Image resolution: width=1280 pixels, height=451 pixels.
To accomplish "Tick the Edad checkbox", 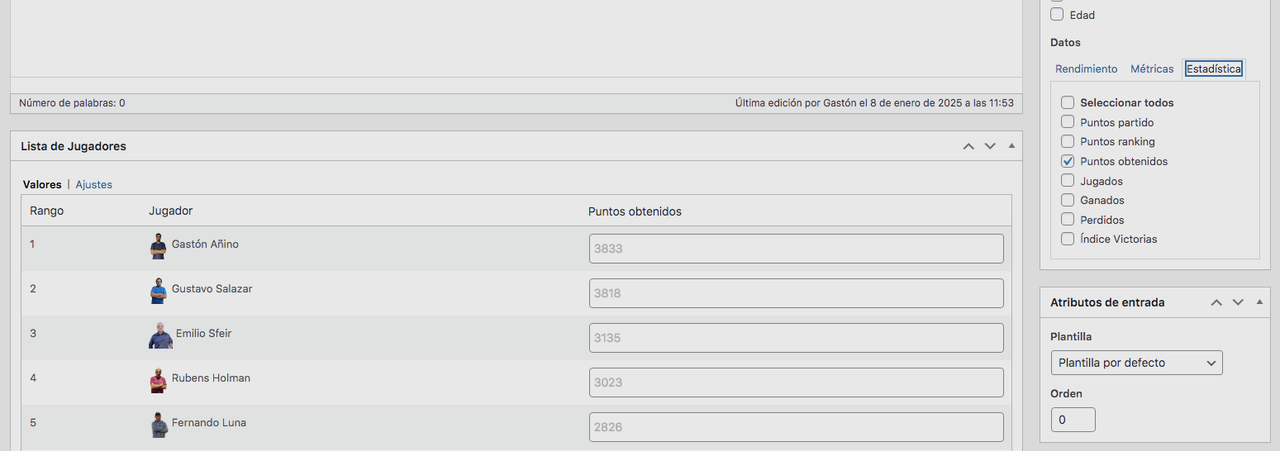I will click(x=1057, y=15).
